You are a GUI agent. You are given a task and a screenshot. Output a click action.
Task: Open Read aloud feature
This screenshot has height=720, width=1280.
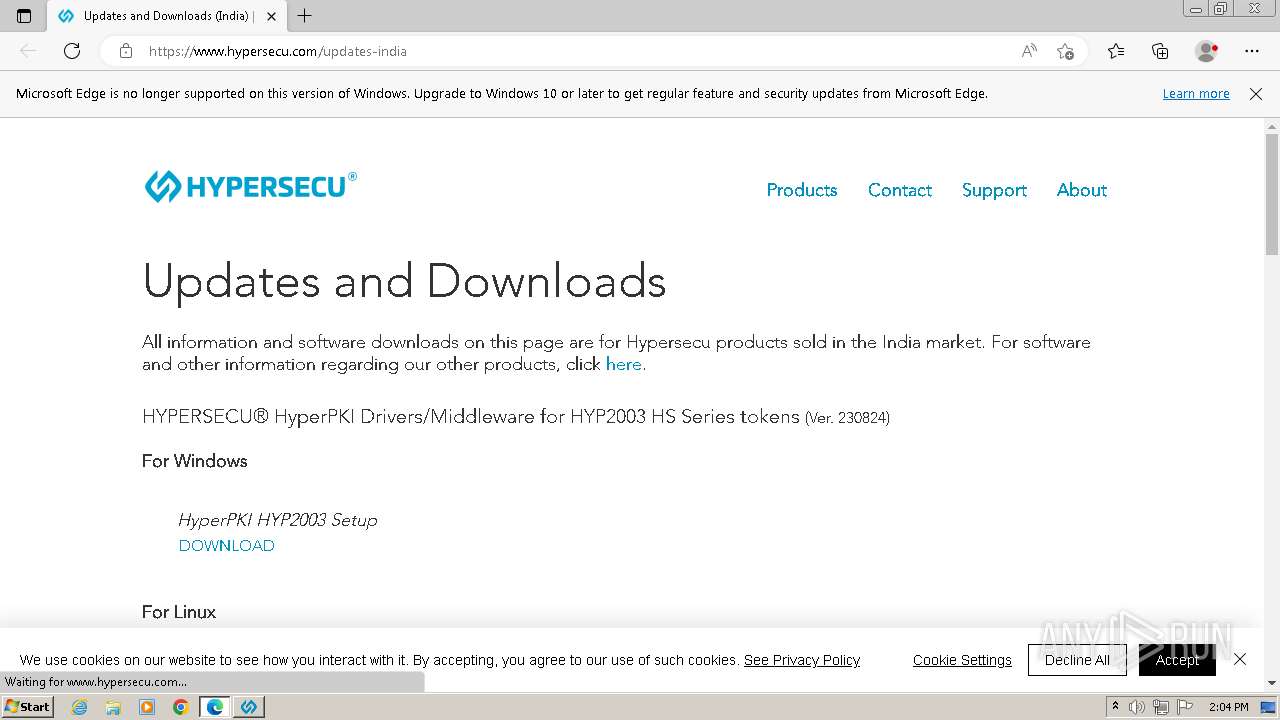1029,51
